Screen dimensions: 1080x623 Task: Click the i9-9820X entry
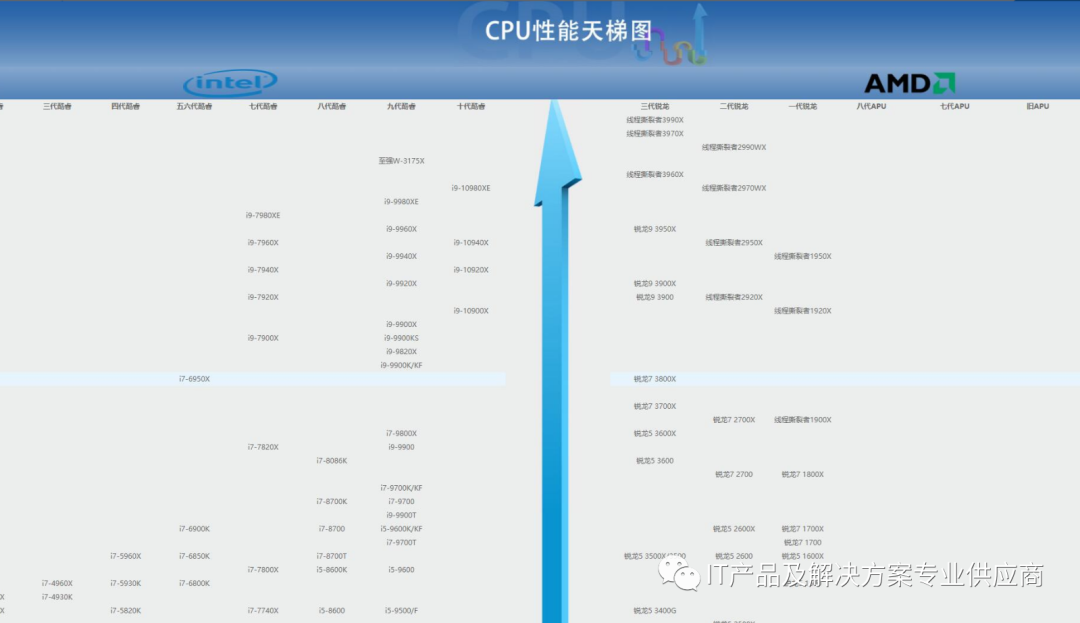(x=402, y=352)
